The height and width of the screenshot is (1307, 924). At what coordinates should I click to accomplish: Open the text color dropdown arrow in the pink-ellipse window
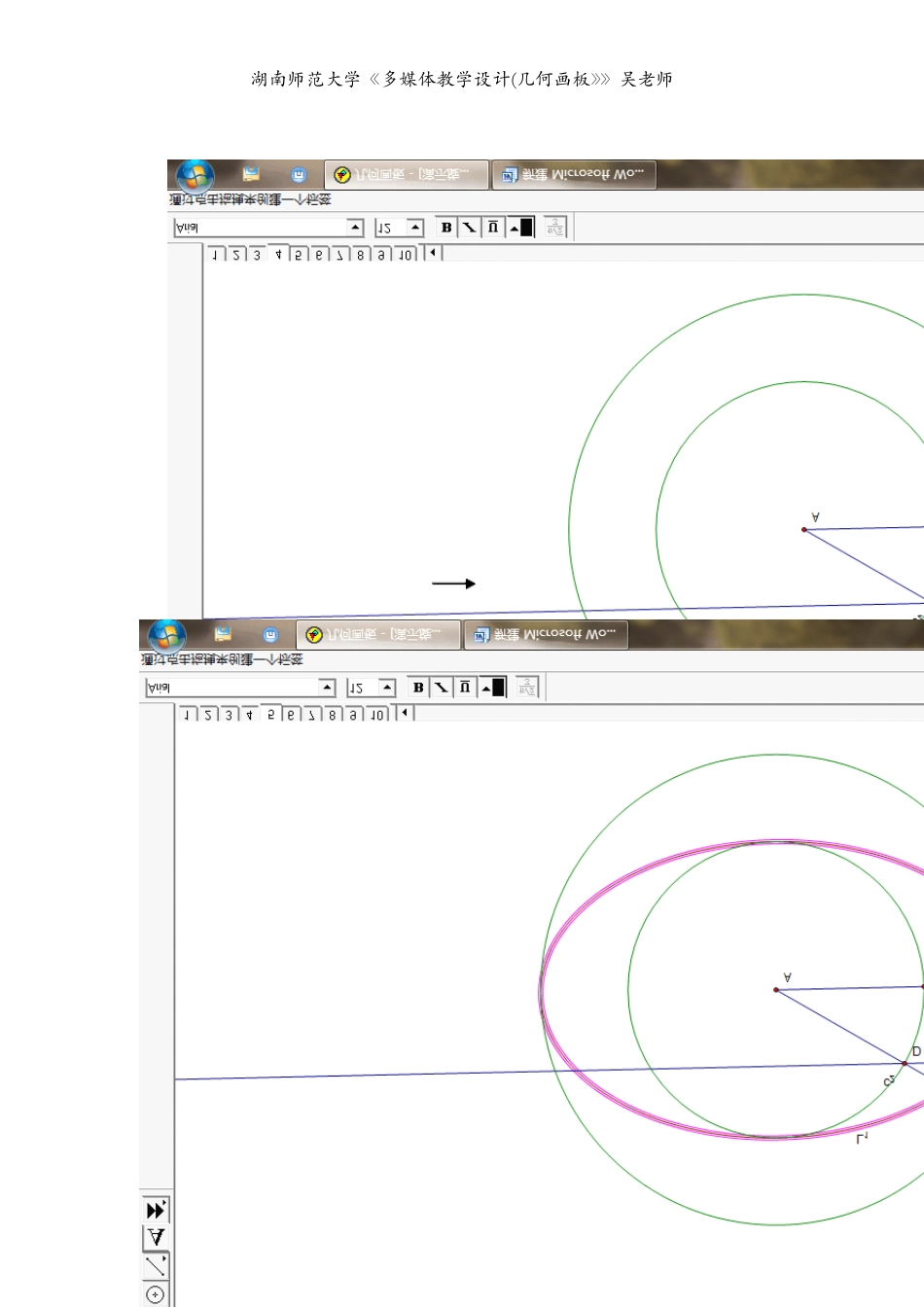pos(486,689)
